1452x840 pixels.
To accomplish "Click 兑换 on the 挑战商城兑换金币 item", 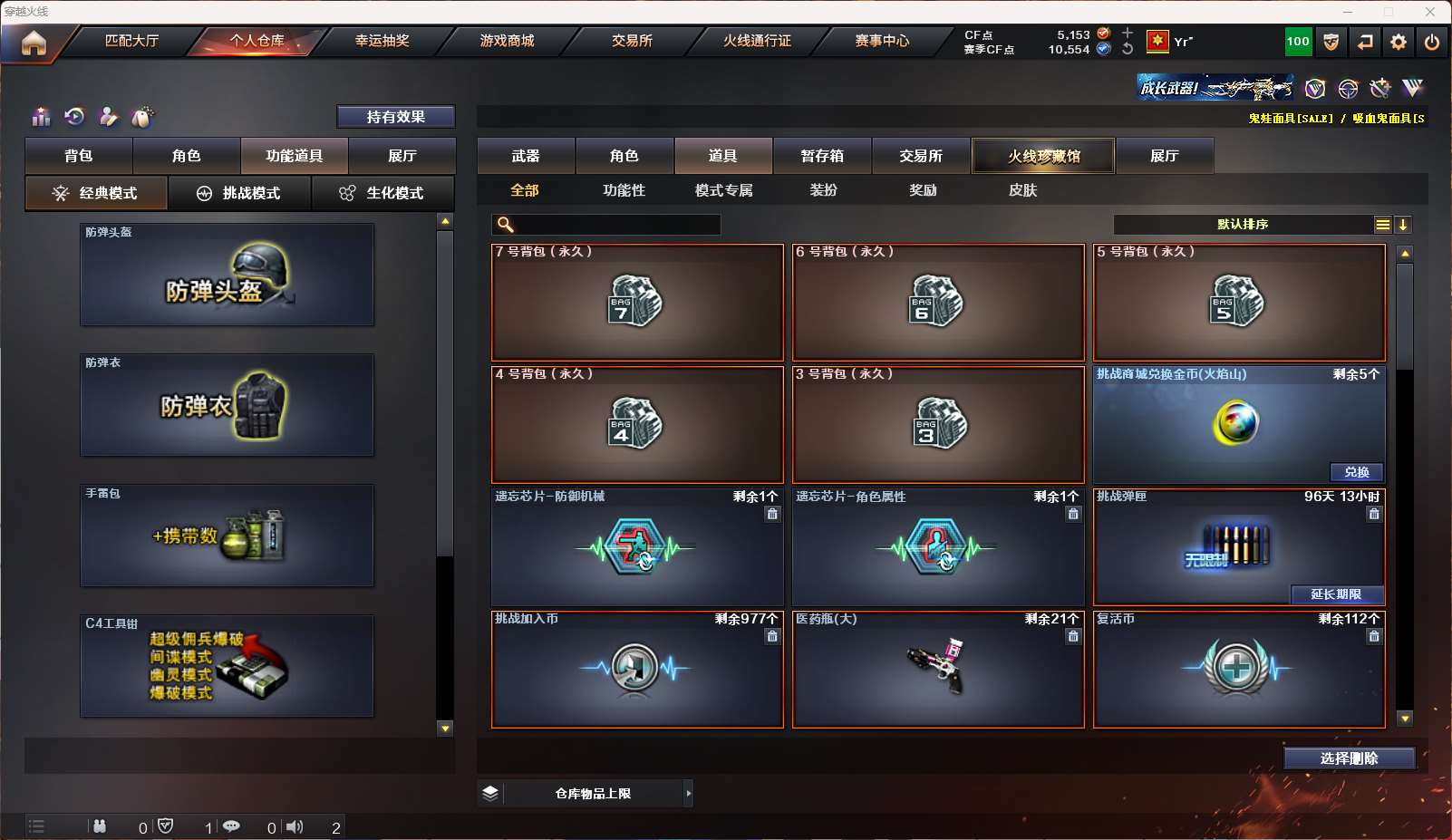I will click(1357, 472).
